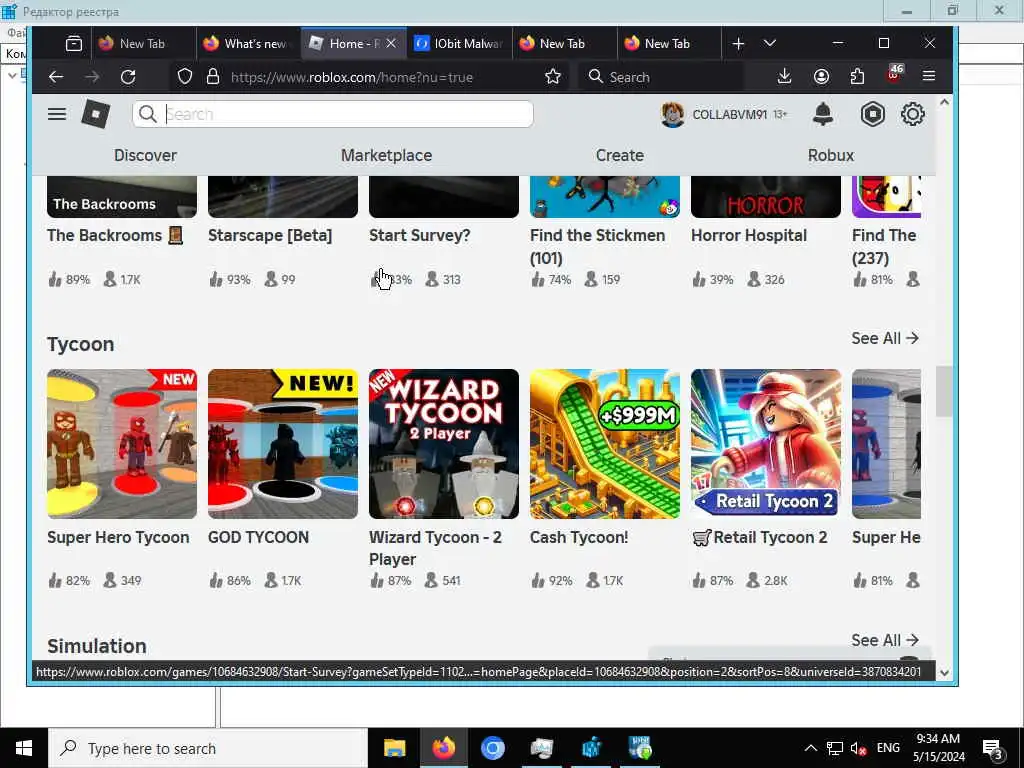Click the blue circular browser icon in taskbar
Viewport: 1024px width, 768px height.
tap(492, 748)
